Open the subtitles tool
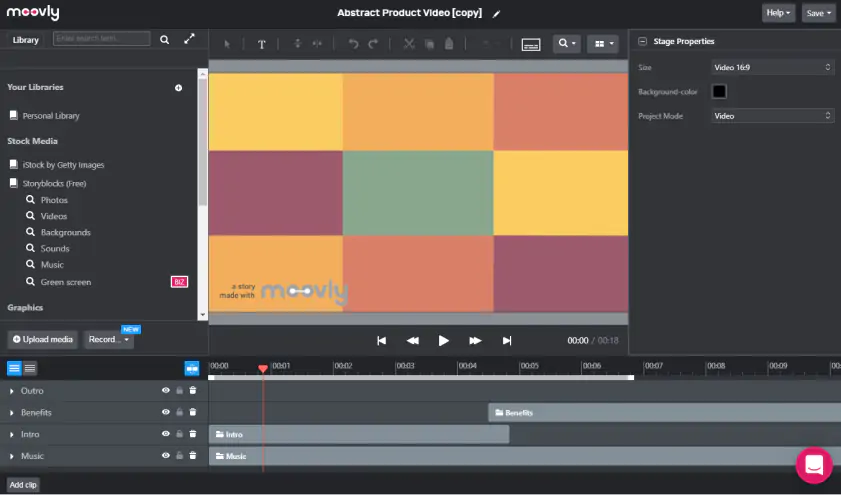This screenshot has width=841, height=495. tap(530, 45)
